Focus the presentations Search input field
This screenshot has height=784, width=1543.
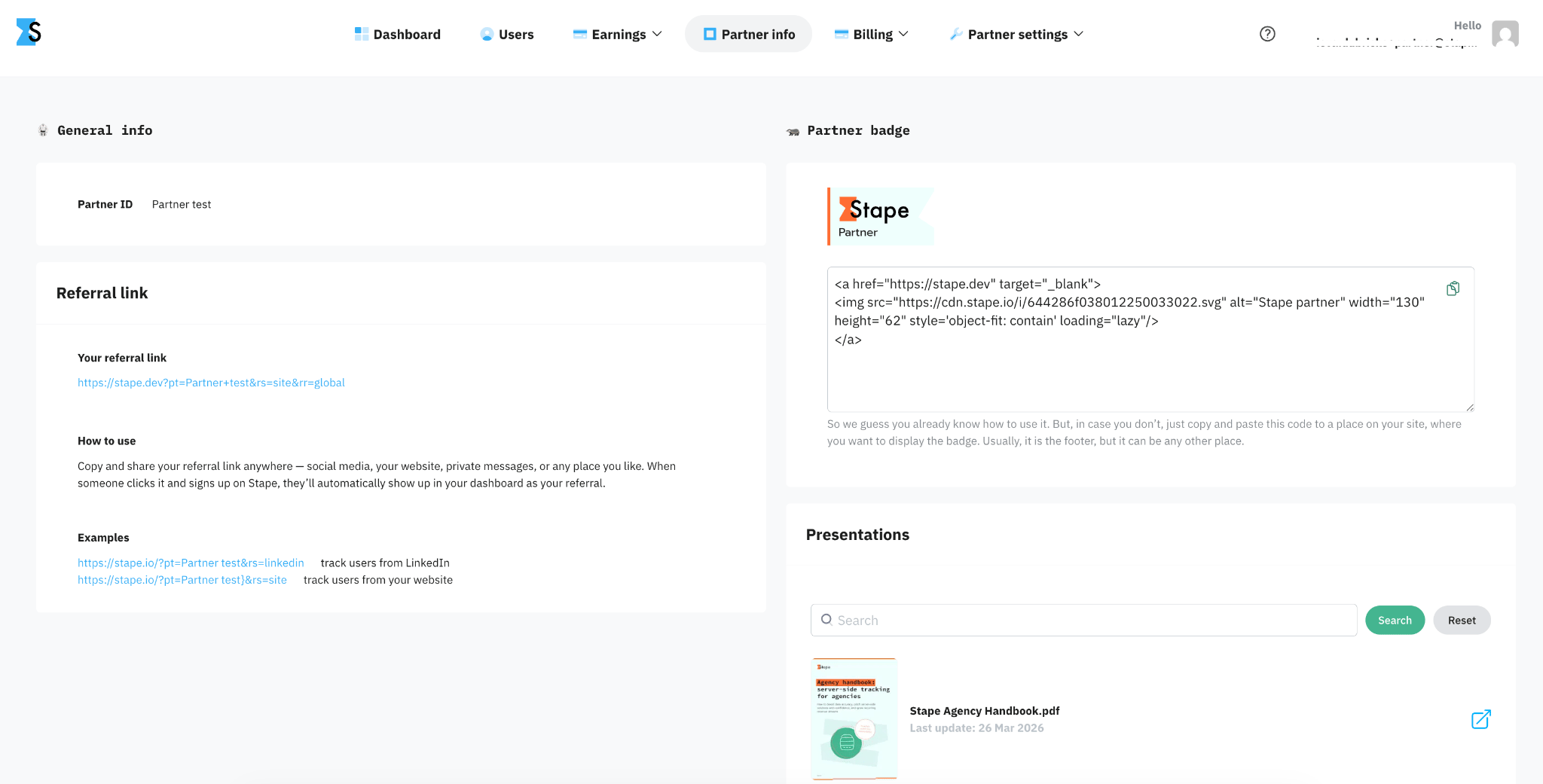tap(1084, 620)
